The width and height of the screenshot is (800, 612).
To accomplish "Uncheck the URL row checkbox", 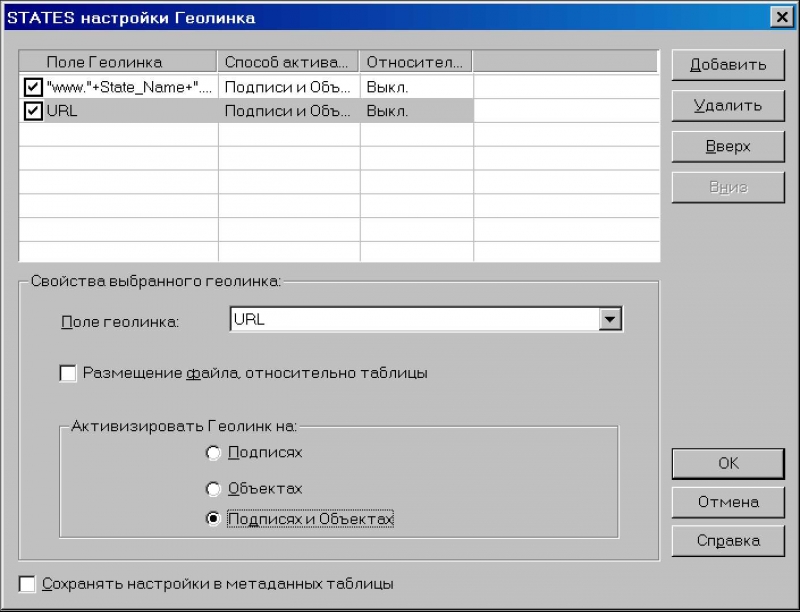I will 33,111.
